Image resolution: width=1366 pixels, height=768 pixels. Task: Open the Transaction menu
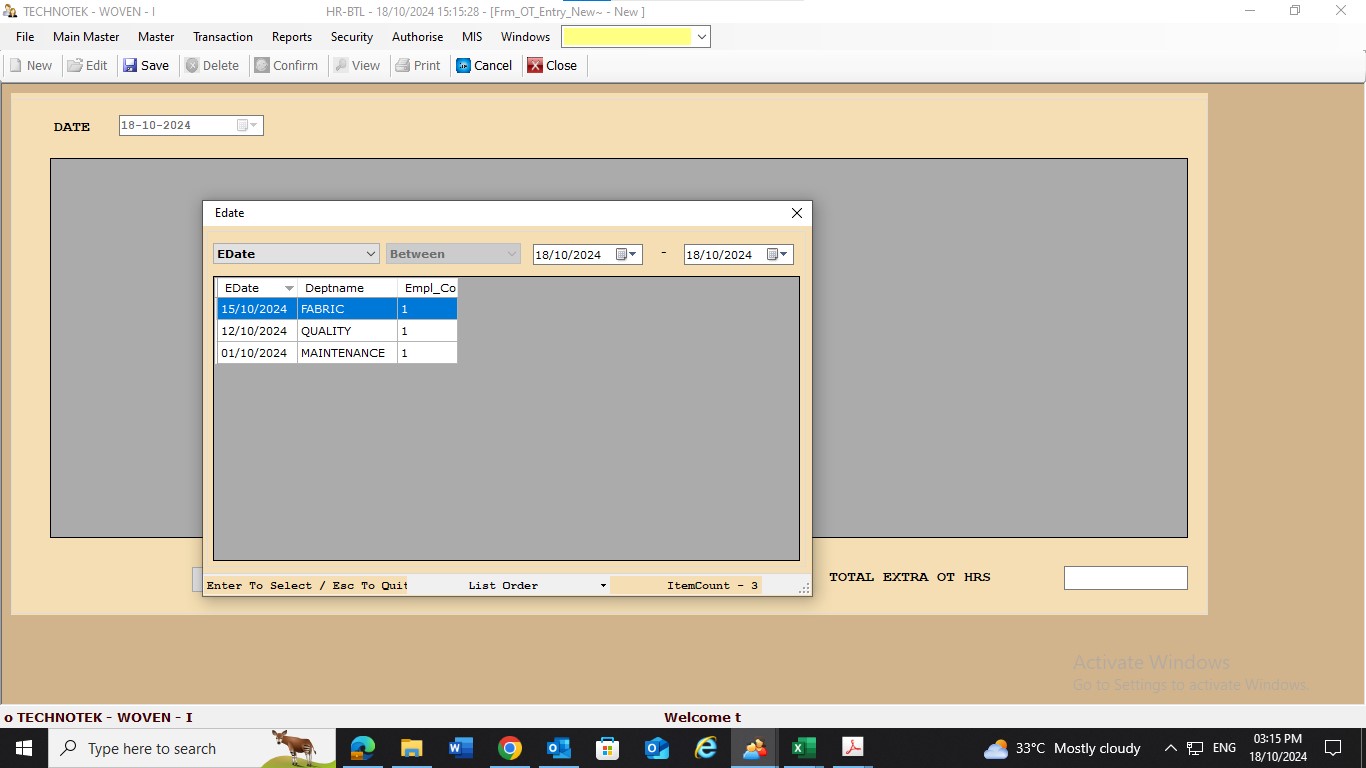pos(223,37)
